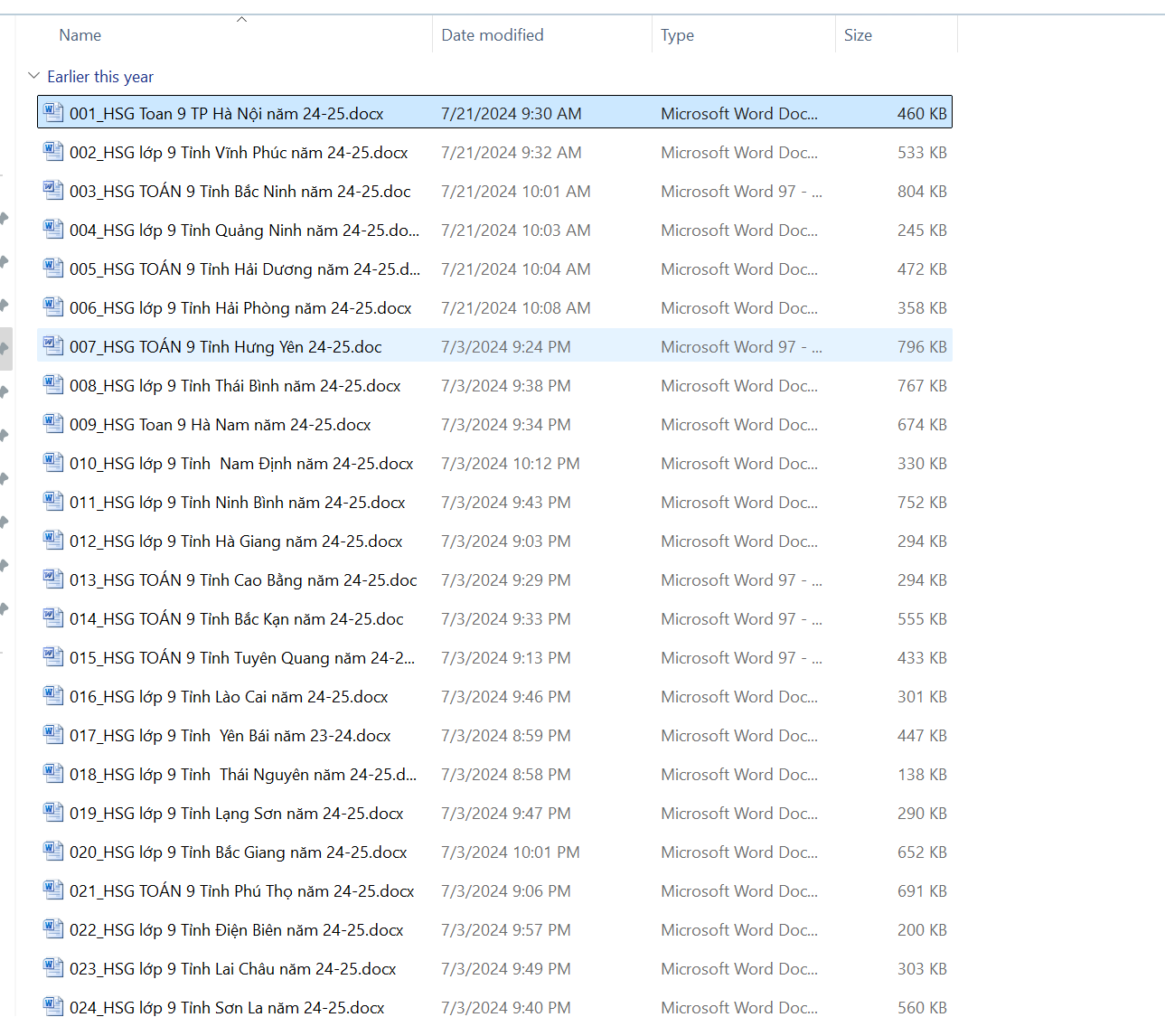Click the Word icon of 003_HSG TOÁN 9 Tỉnh Bắc Ninh
The image size is (1165, 1036).
pos(53,190)
